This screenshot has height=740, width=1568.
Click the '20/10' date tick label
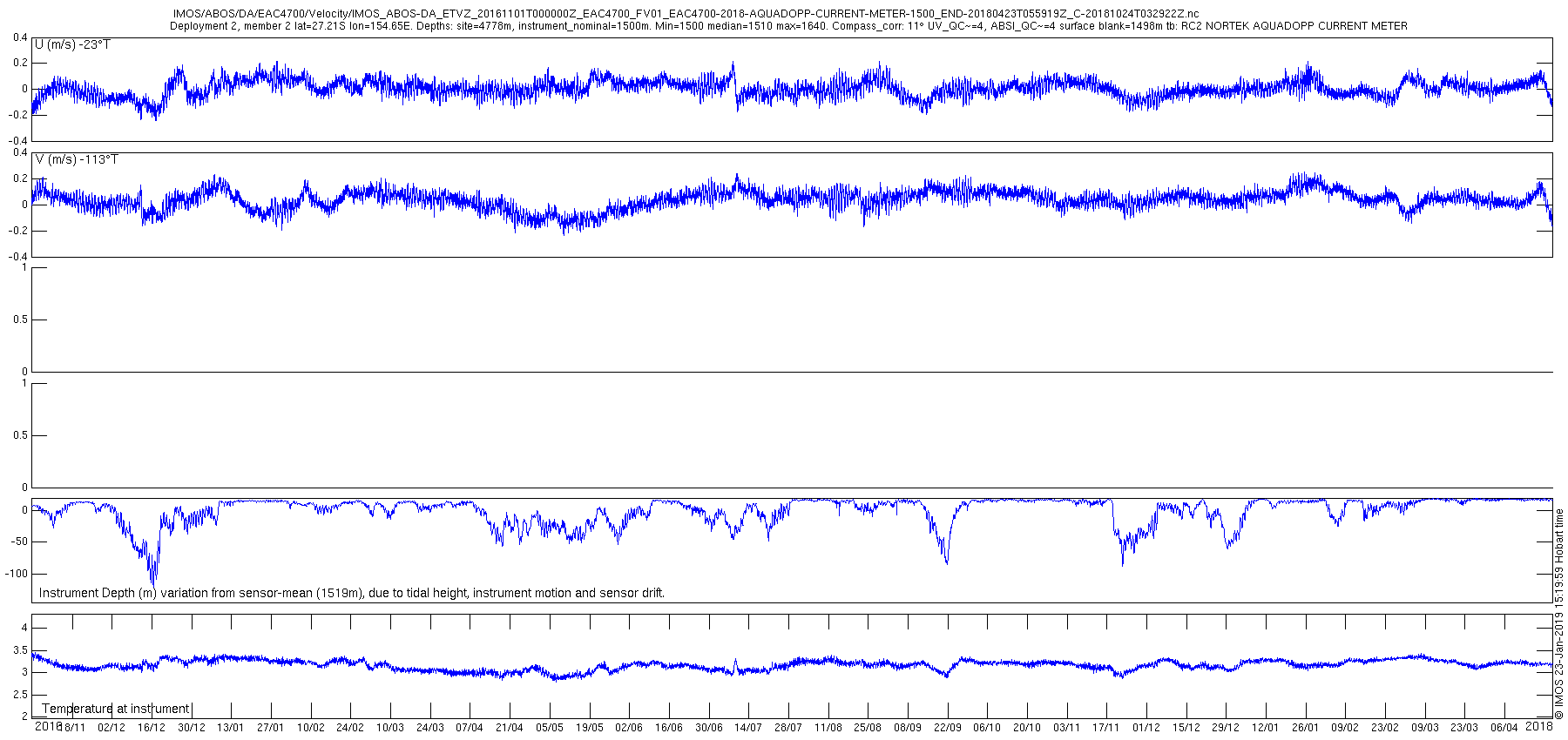coord(1027,728)
